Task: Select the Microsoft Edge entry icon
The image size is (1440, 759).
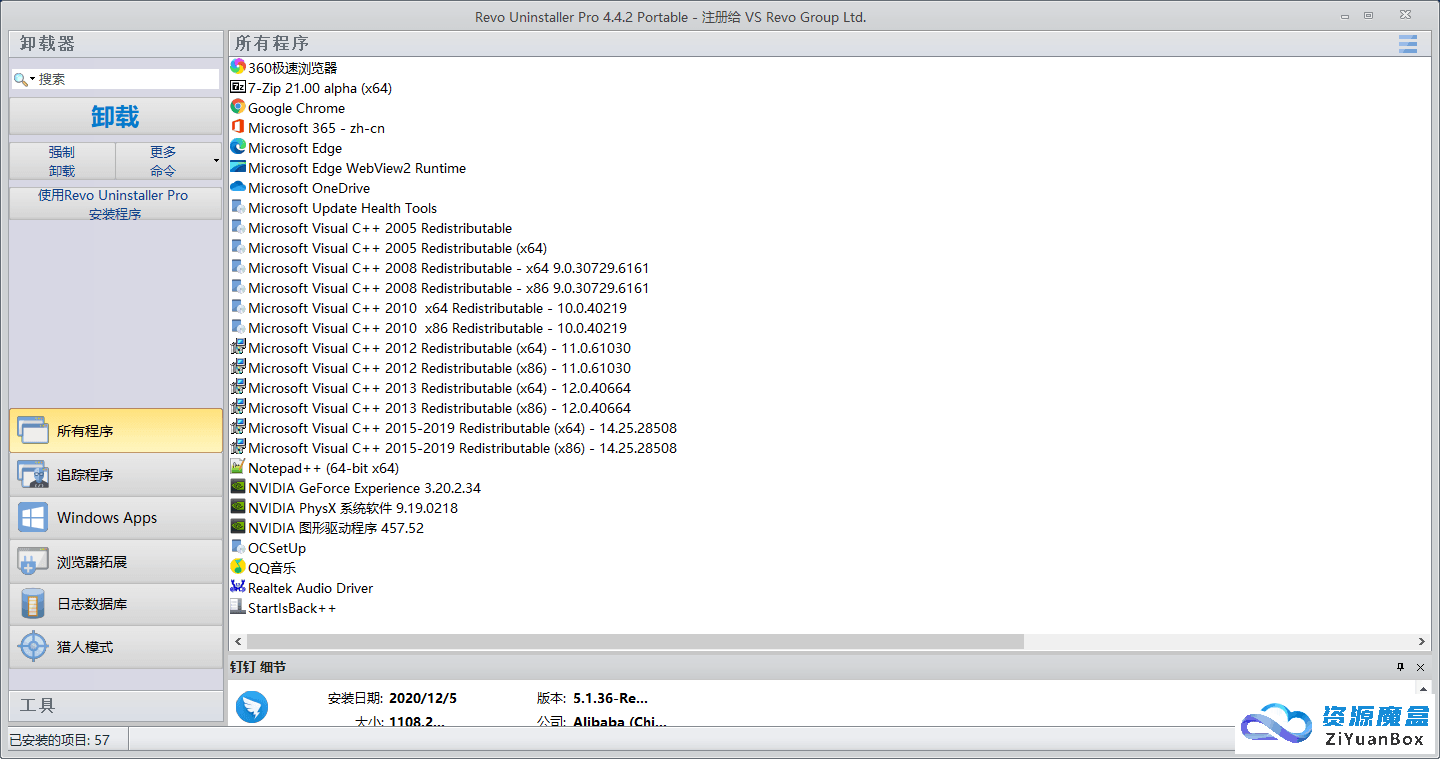Action: click(238, 147)
